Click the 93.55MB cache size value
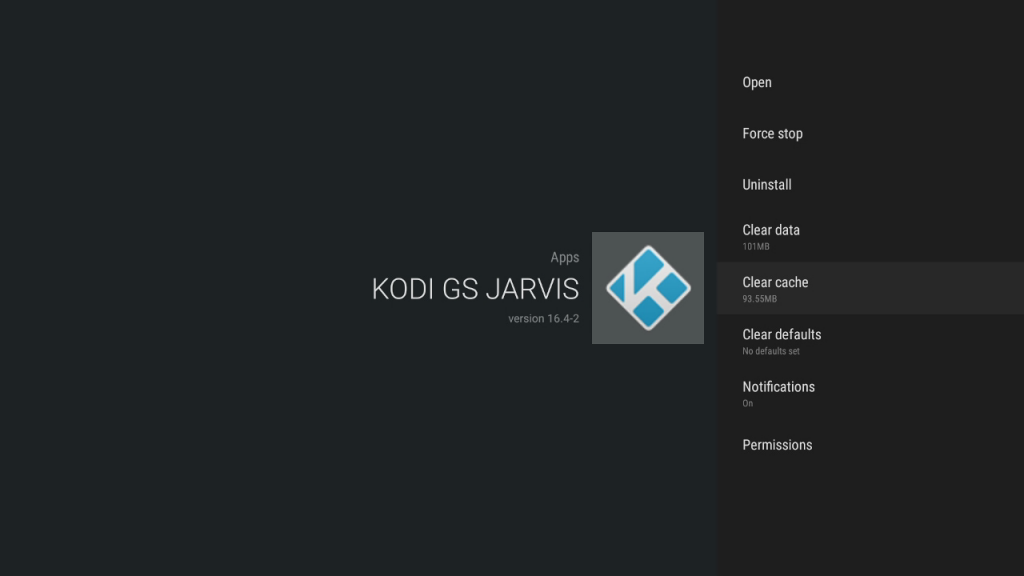The width and height of the screenshot is (1024, 576). tap(760, 299)
